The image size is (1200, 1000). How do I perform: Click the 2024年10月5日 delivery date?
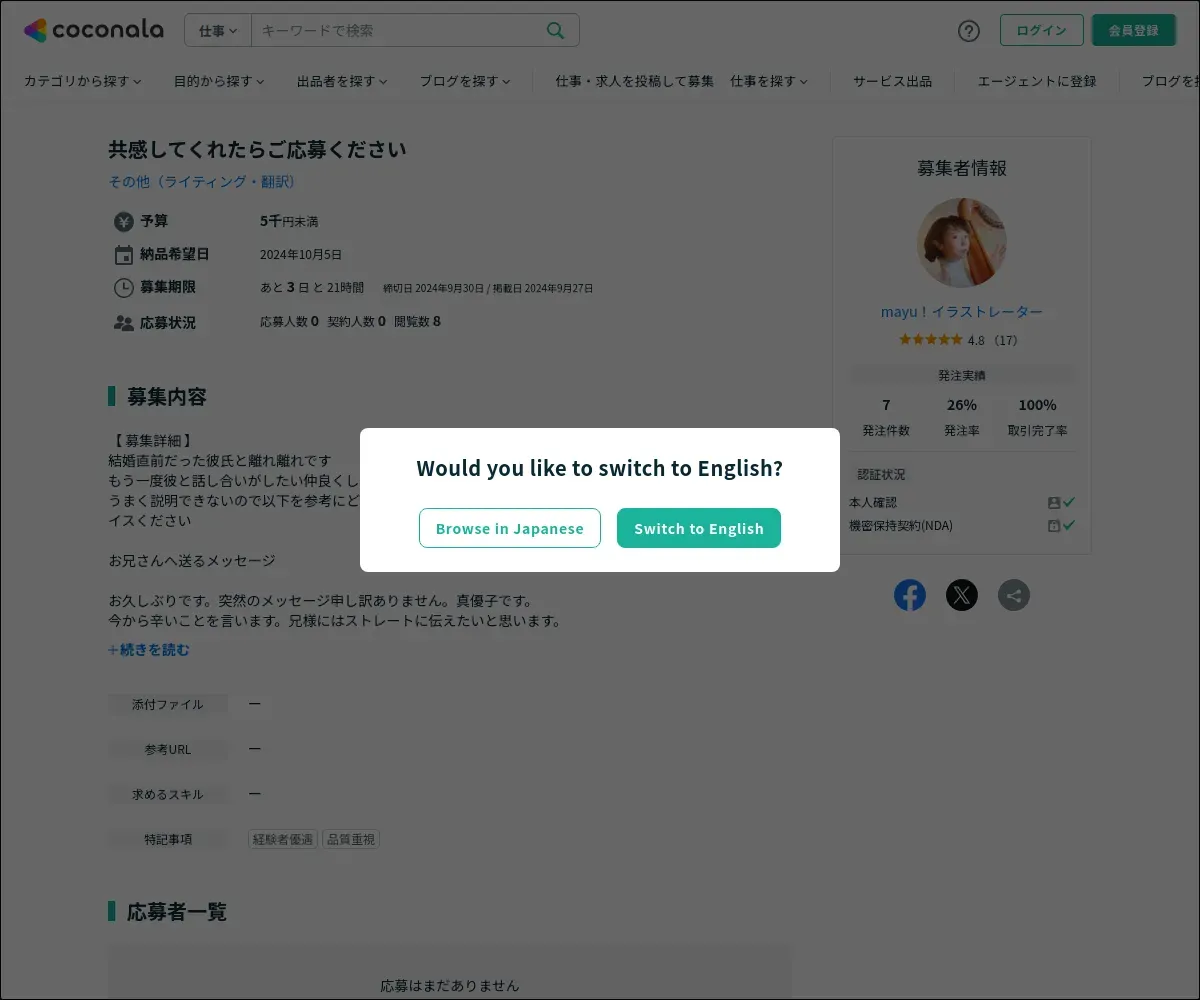coord(301,254)
